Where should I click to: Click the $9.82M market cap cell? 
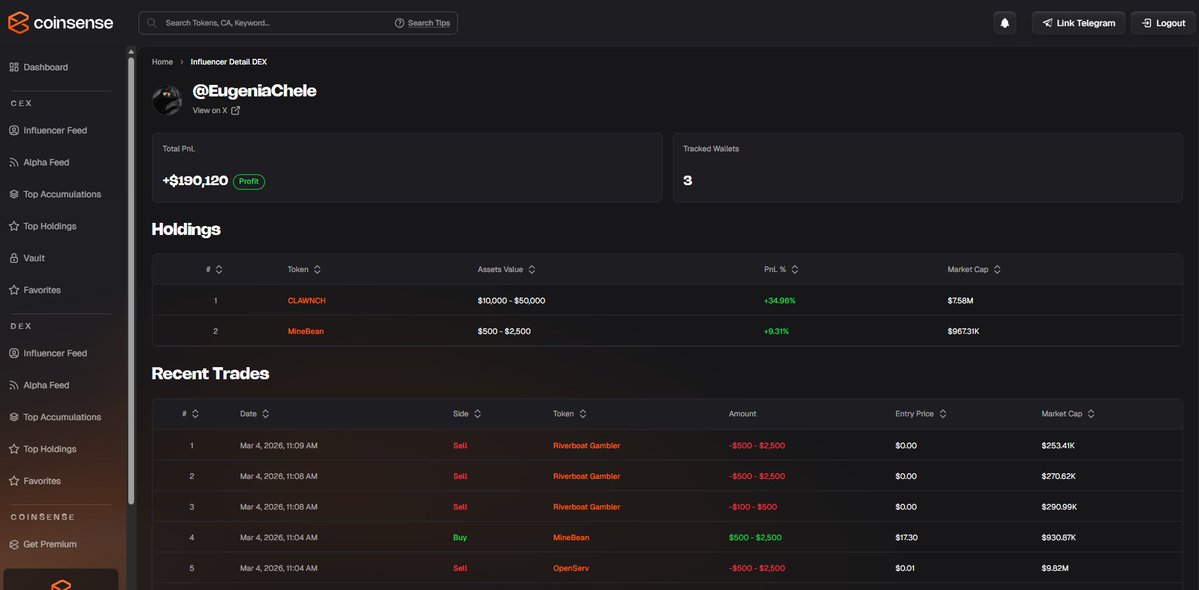1054,568
